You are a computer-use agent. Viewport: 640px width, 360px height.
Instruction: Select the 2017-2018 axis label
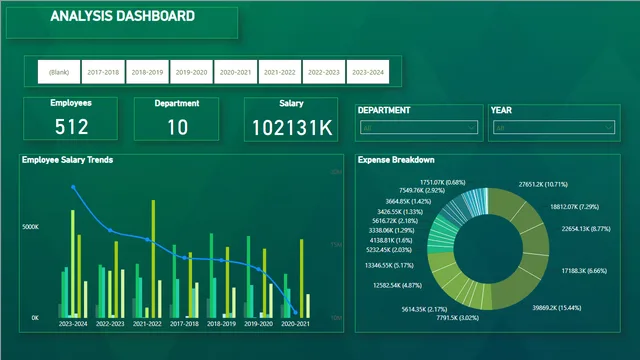pos(184,324)
